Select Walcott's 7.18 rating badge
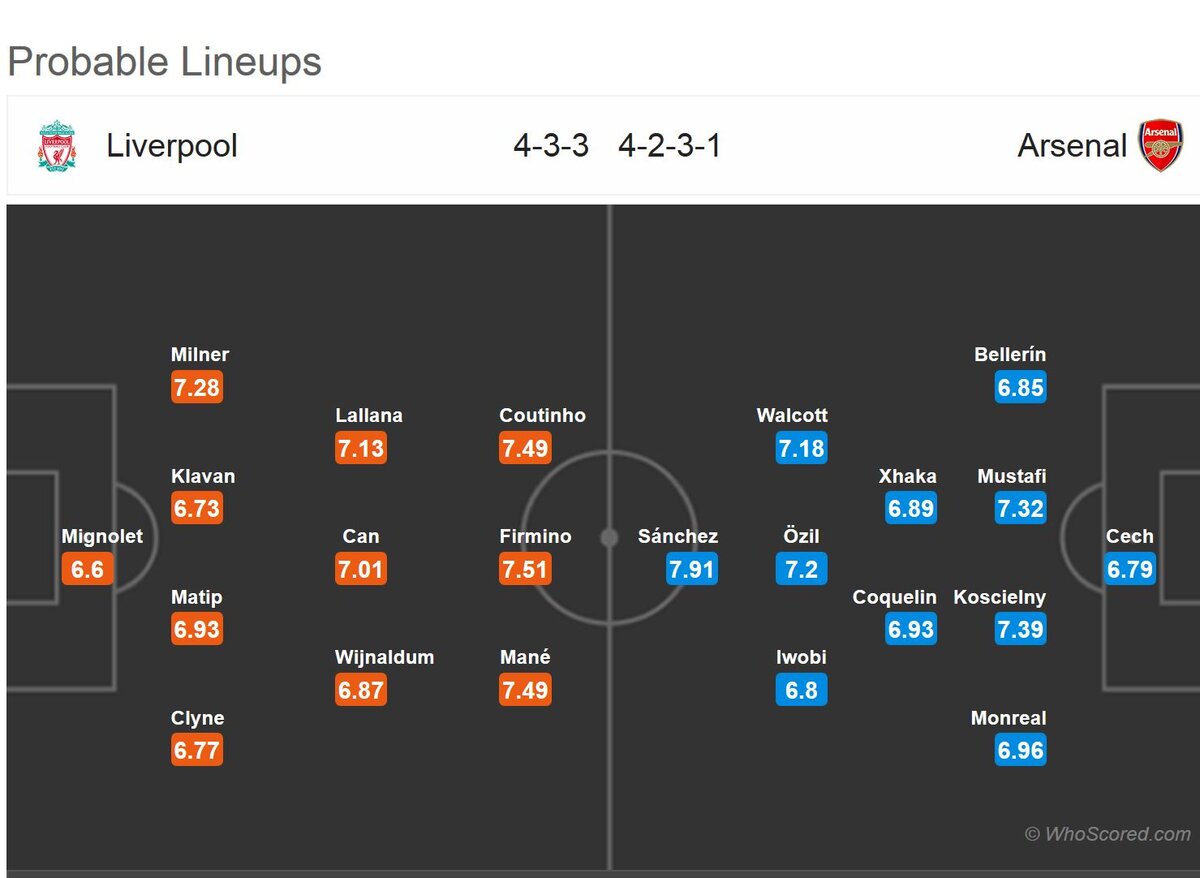Image resolution: width=1200 pixels, height=878 pixels. point(801,448)
